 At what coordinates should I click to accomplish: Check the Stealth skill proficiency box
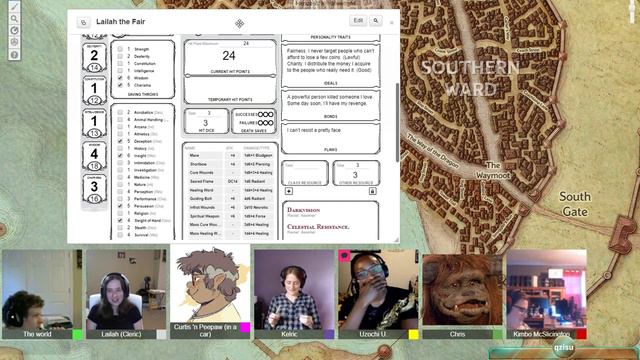point(120,228)
